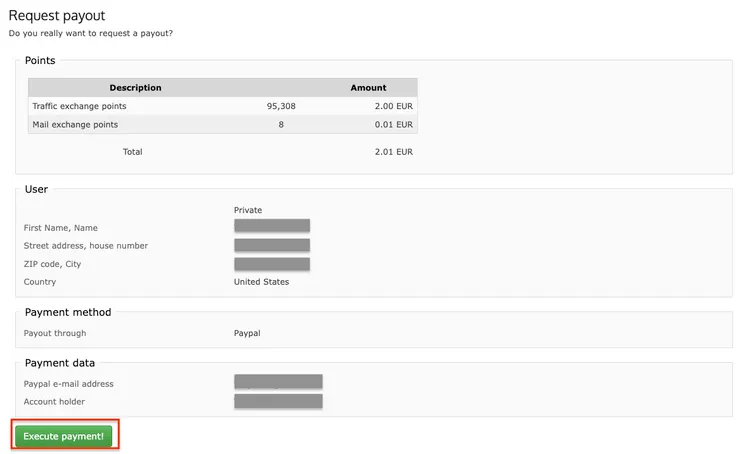This screenshot has width=740, height=454.
Task: Click the redacted Paypal e-mail address field
Action: click(278, 383)
